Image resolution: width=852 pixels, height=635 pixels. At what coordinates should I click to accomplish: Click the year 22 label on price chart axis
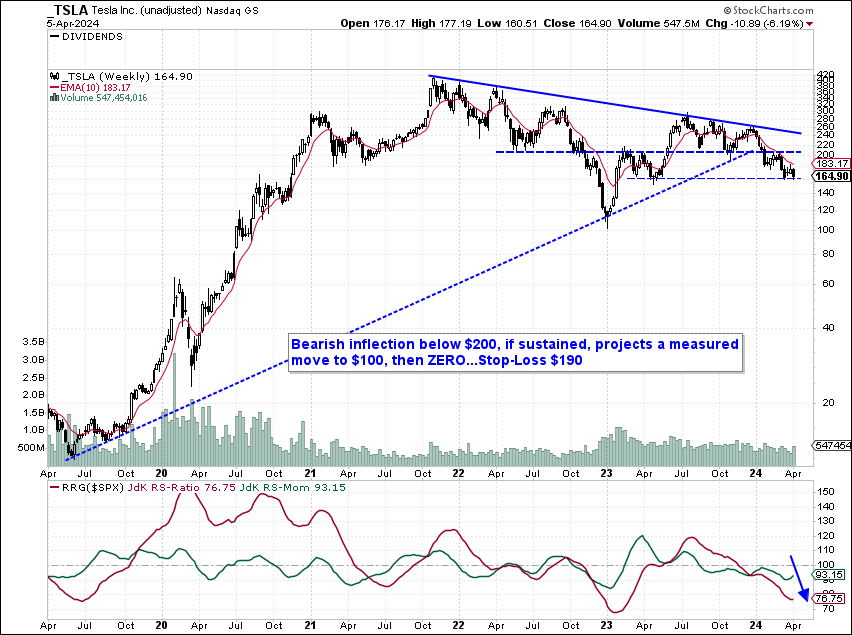point(459,474)
